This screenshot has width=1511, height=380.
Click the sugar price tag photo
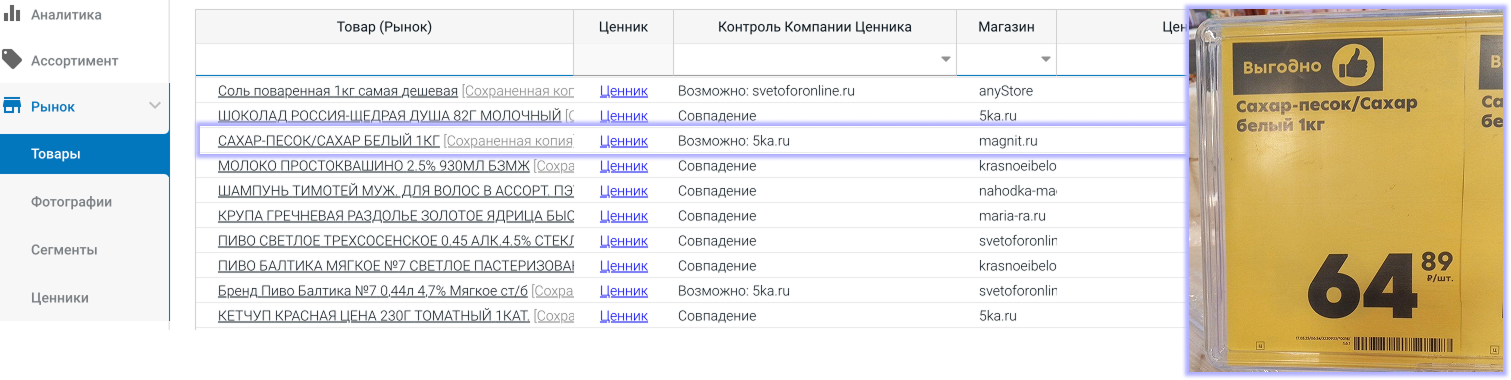(x=1347, y=189)
